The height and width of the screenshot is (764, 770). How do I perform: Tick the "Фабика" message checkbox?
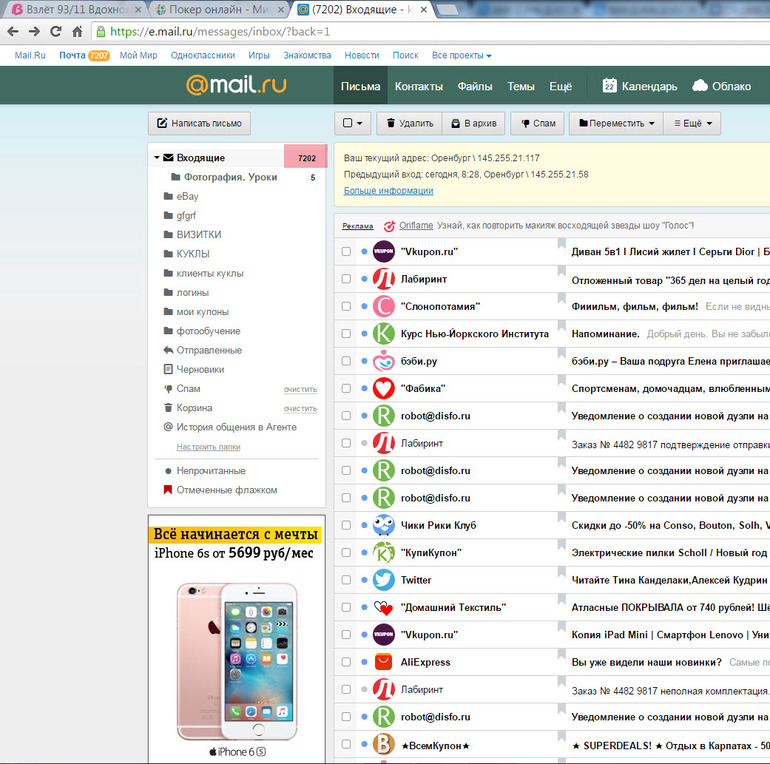[x=346, y=388]
